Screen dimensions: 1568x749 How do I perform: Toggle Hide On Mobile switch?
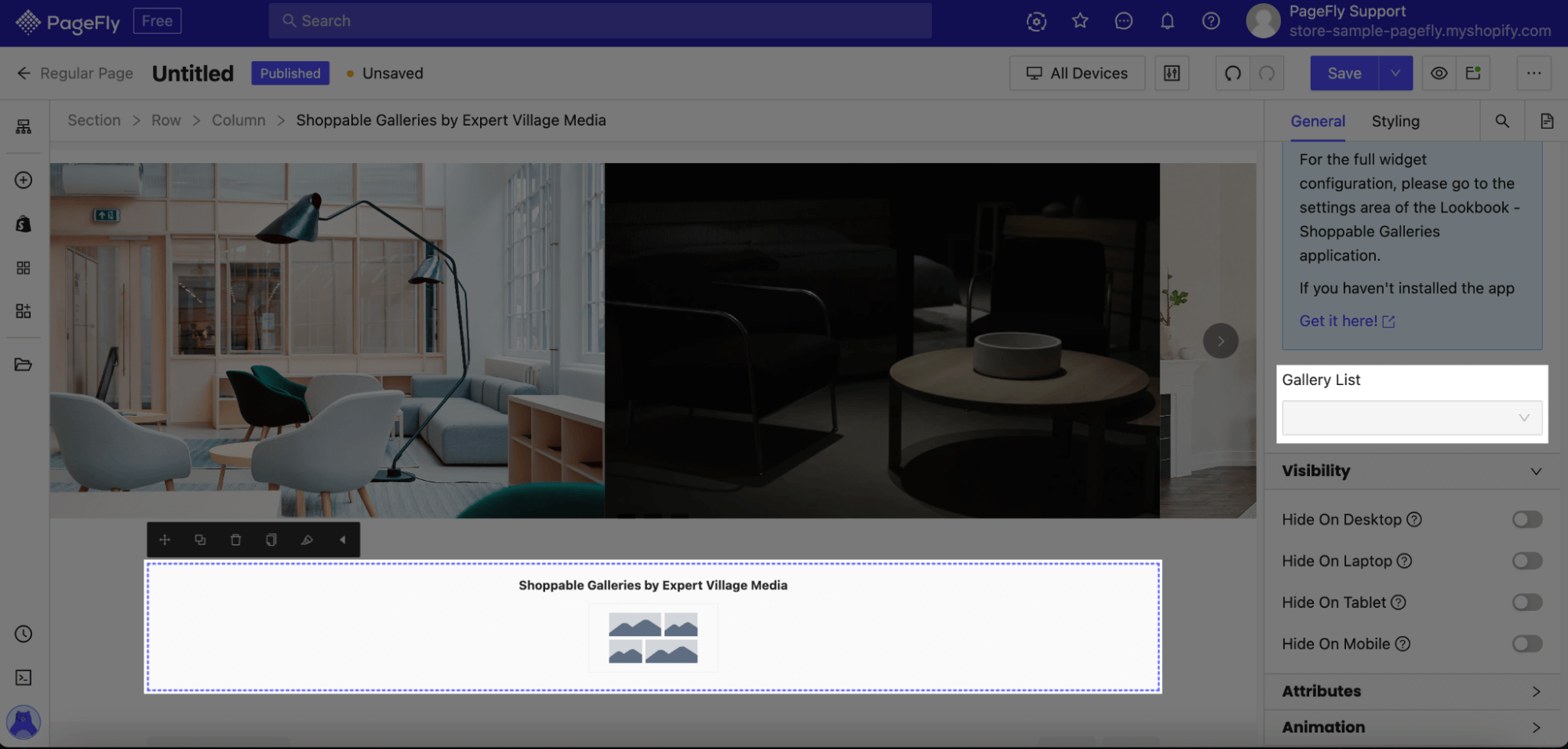(1527, 644)
